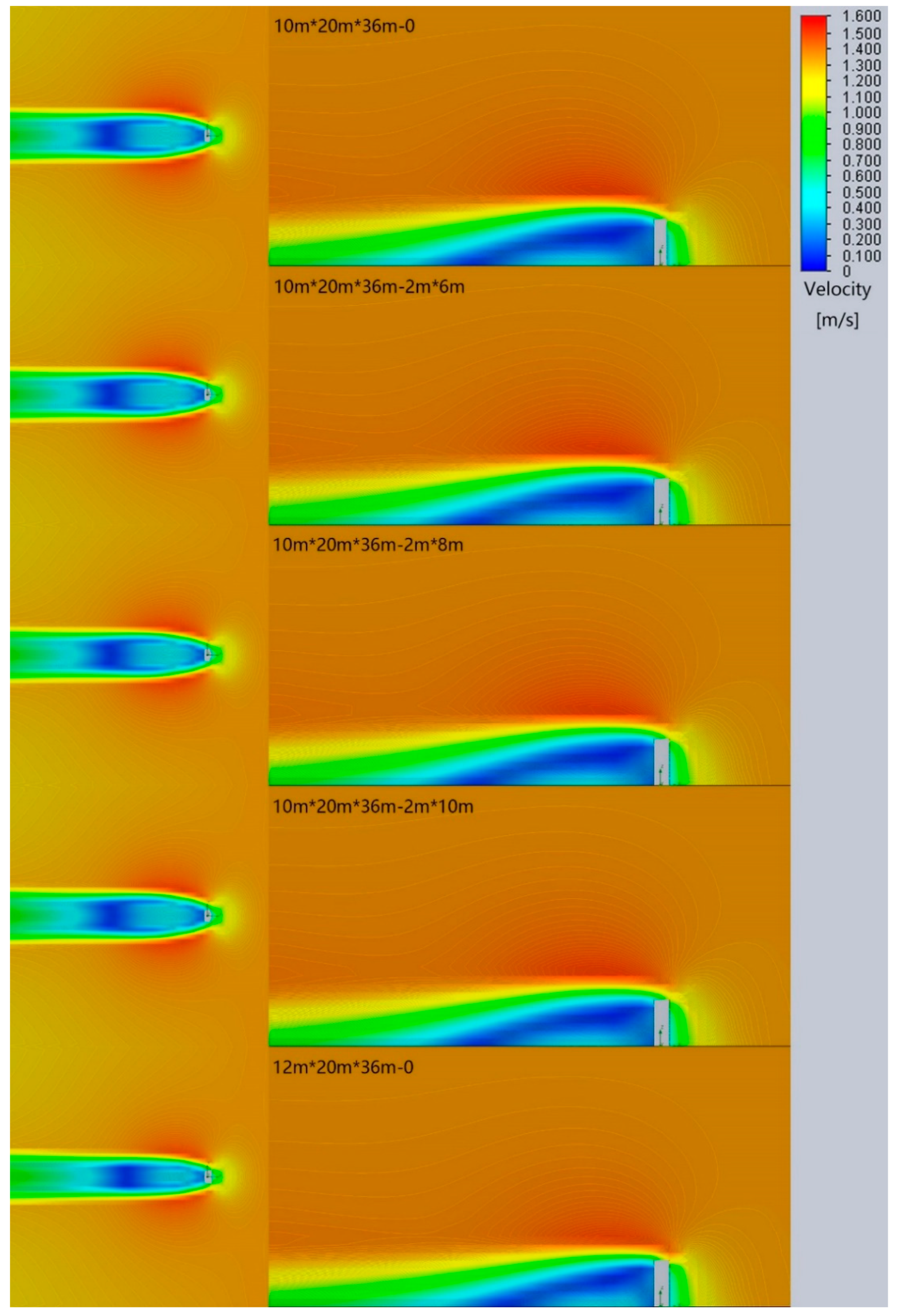The height and width of the screenshot is (1316, 897).
Task: Click the Velocity legend title
Action: pyautogui.click(x=837, y=289)
